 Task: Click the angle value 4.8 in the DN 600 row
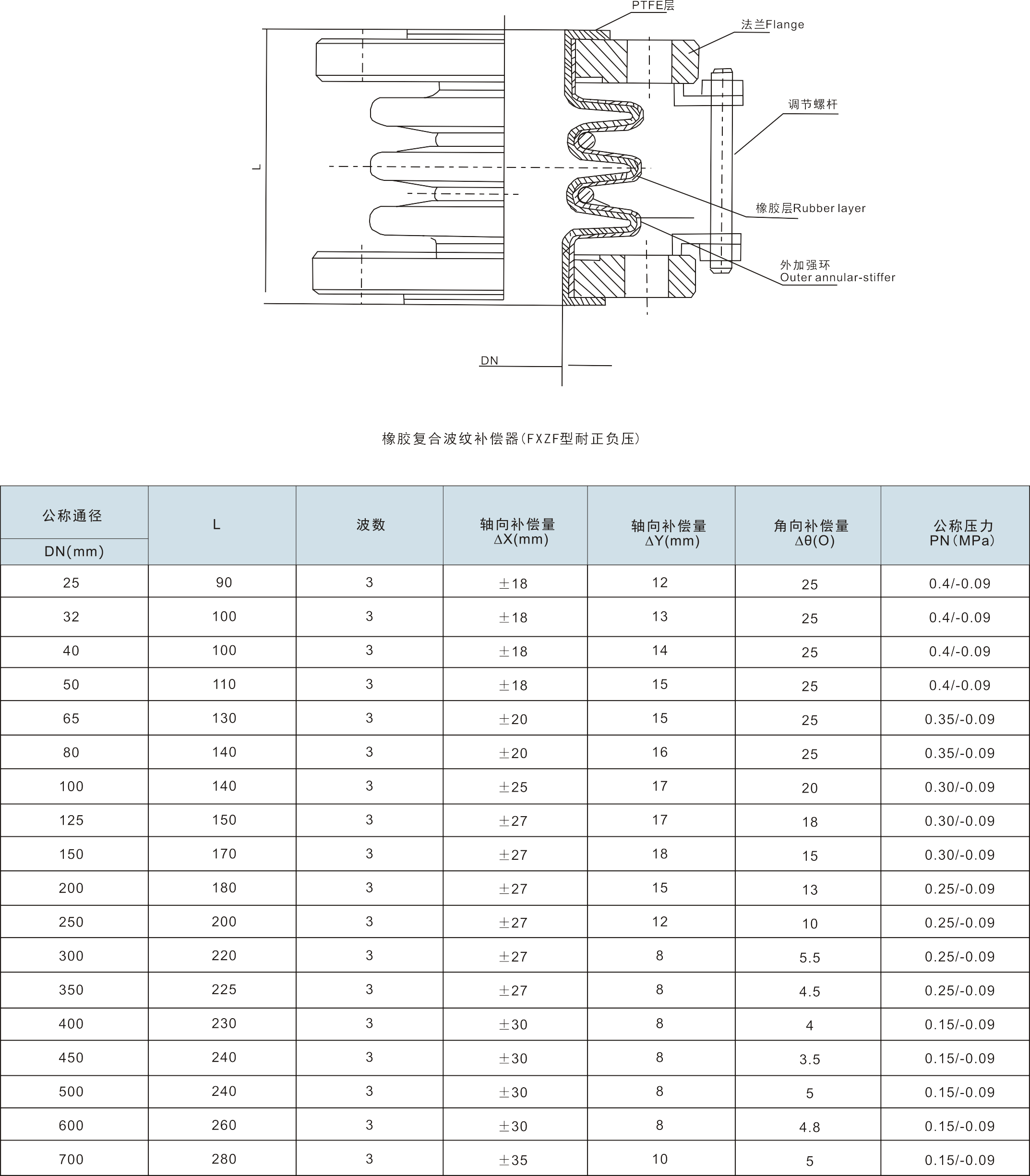coord(810,1127)
